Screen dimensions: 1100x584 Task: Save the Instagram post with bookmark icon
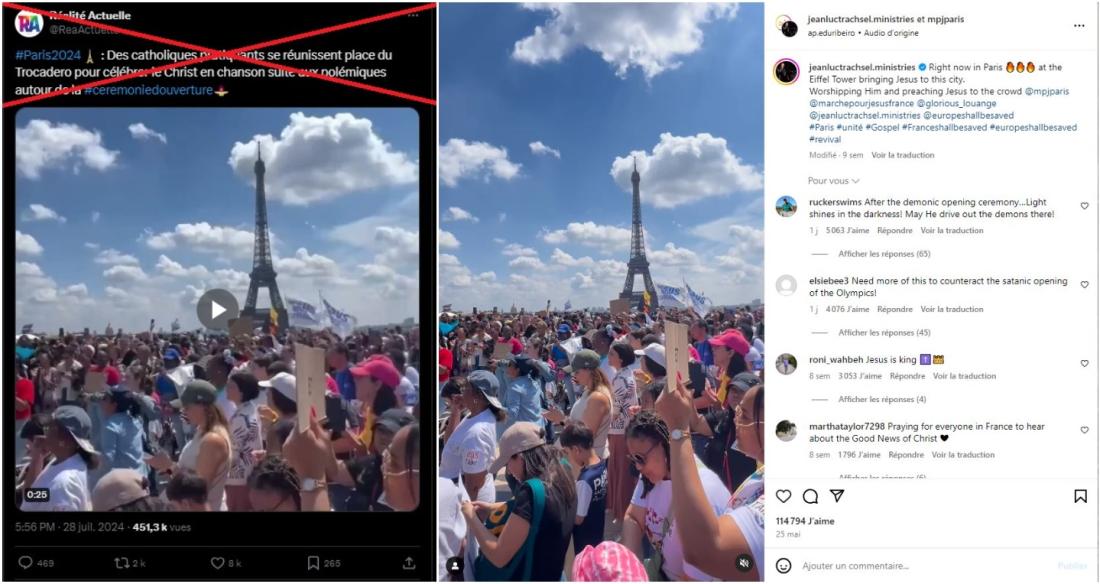(x=1080, y=496)
